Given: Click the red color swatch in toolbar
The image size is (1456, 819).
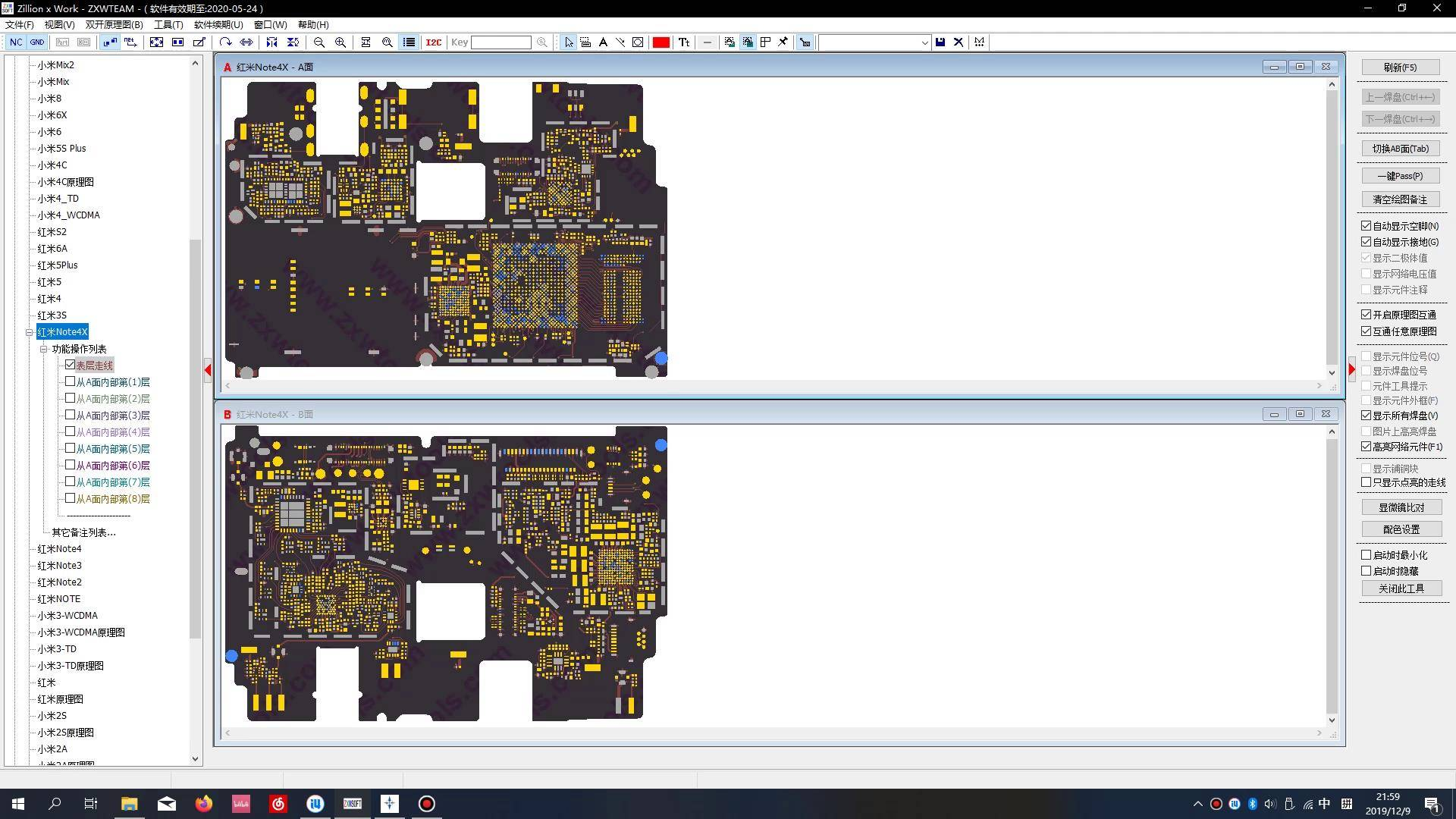Looking at the screenshot, I should click(661, 42).
